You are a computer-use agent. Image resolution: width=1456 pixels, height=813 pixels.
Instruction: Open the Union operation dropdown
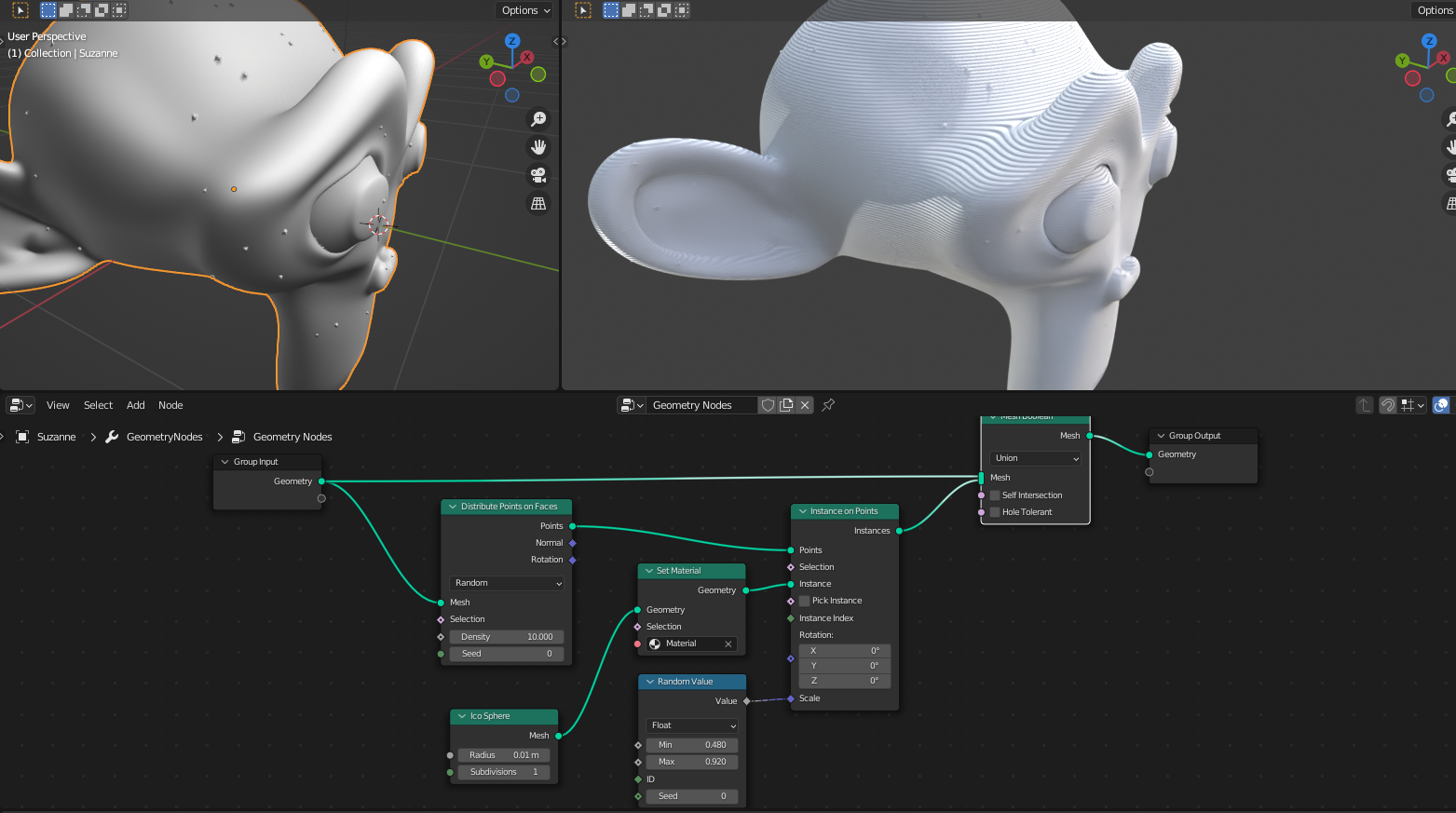pos(1036,458)
